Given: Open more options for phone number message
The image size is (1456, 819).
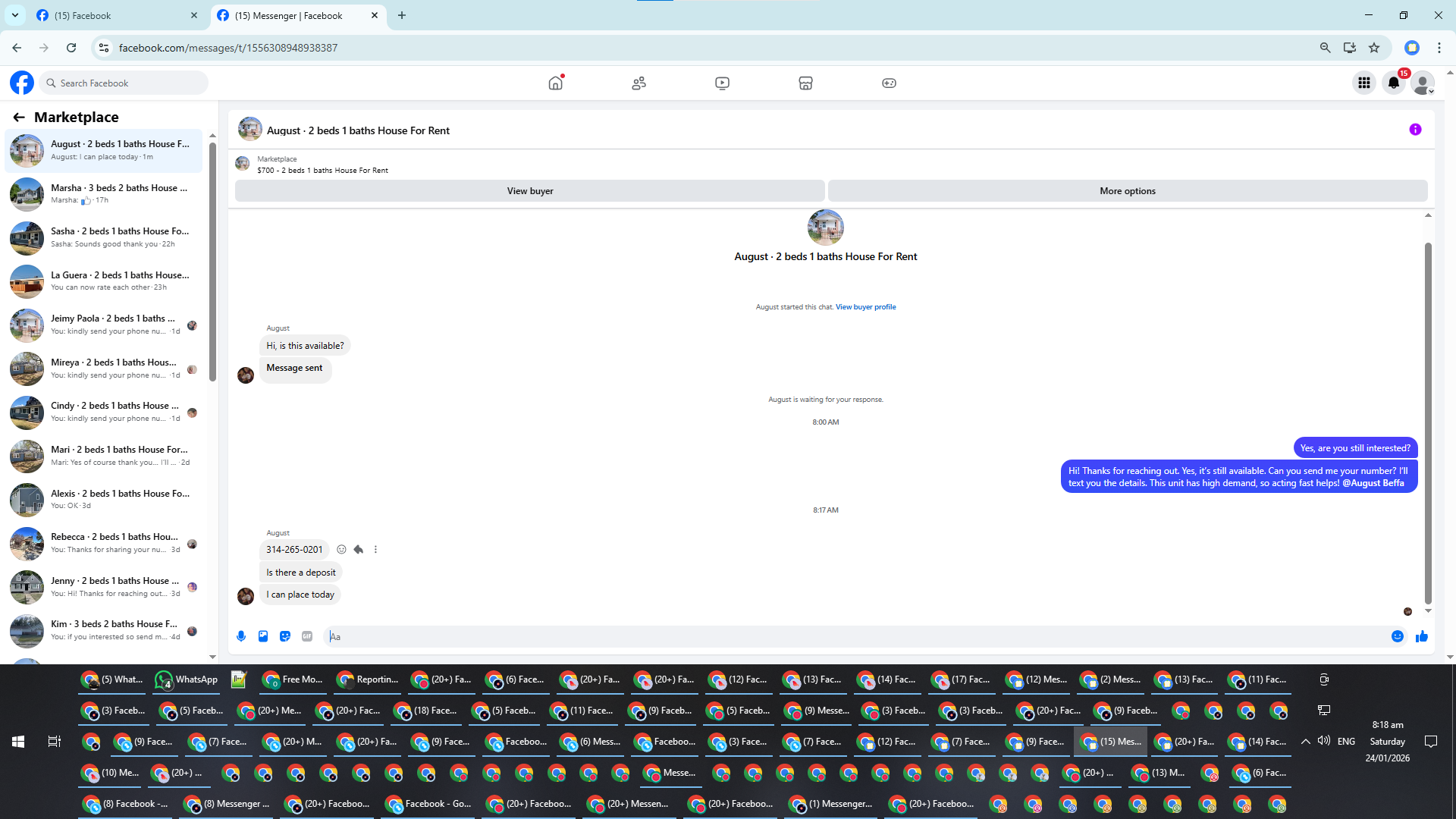Looking at the screenshot, I should coord(375,550).
